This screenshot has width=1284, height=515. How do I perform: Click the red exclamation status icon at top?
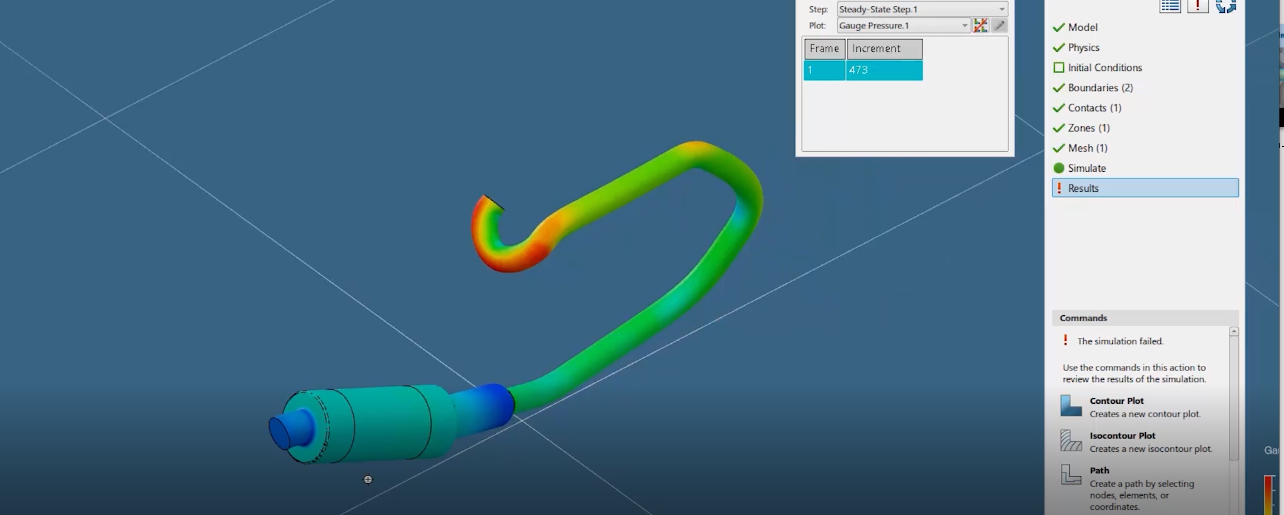(x=1198, y=6)
